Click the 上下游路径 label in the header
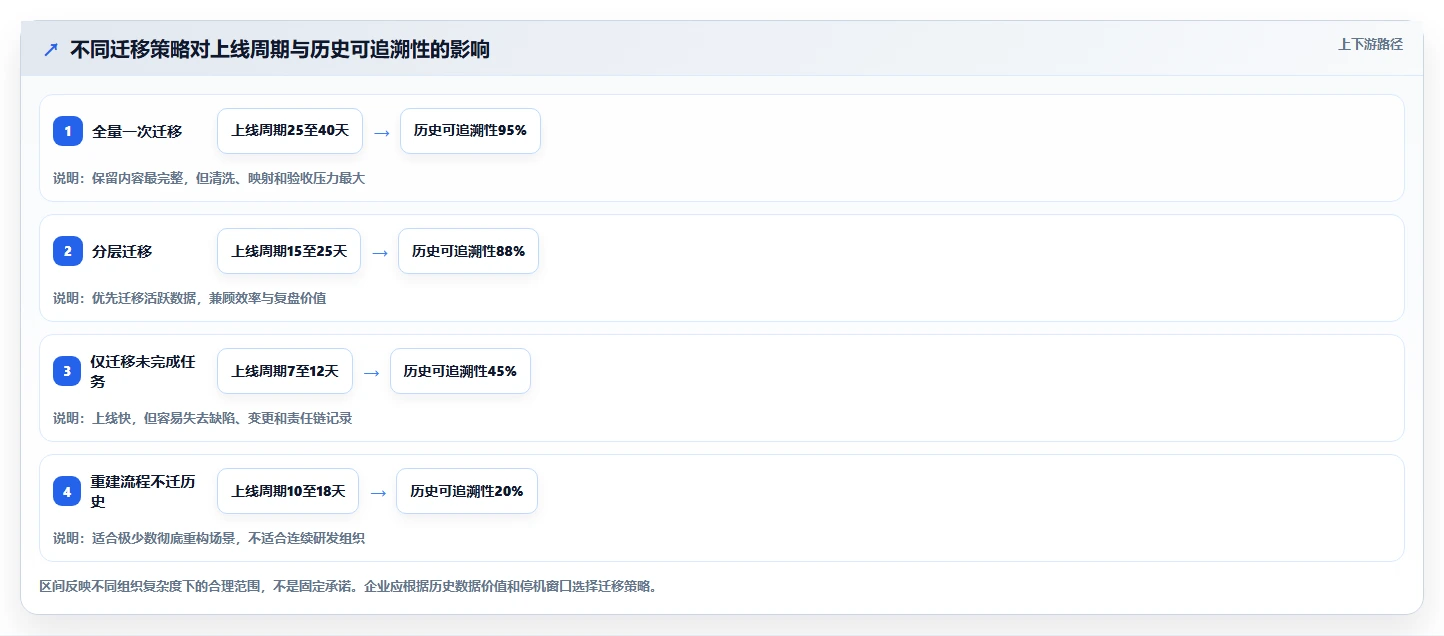 click(1370, 44)
